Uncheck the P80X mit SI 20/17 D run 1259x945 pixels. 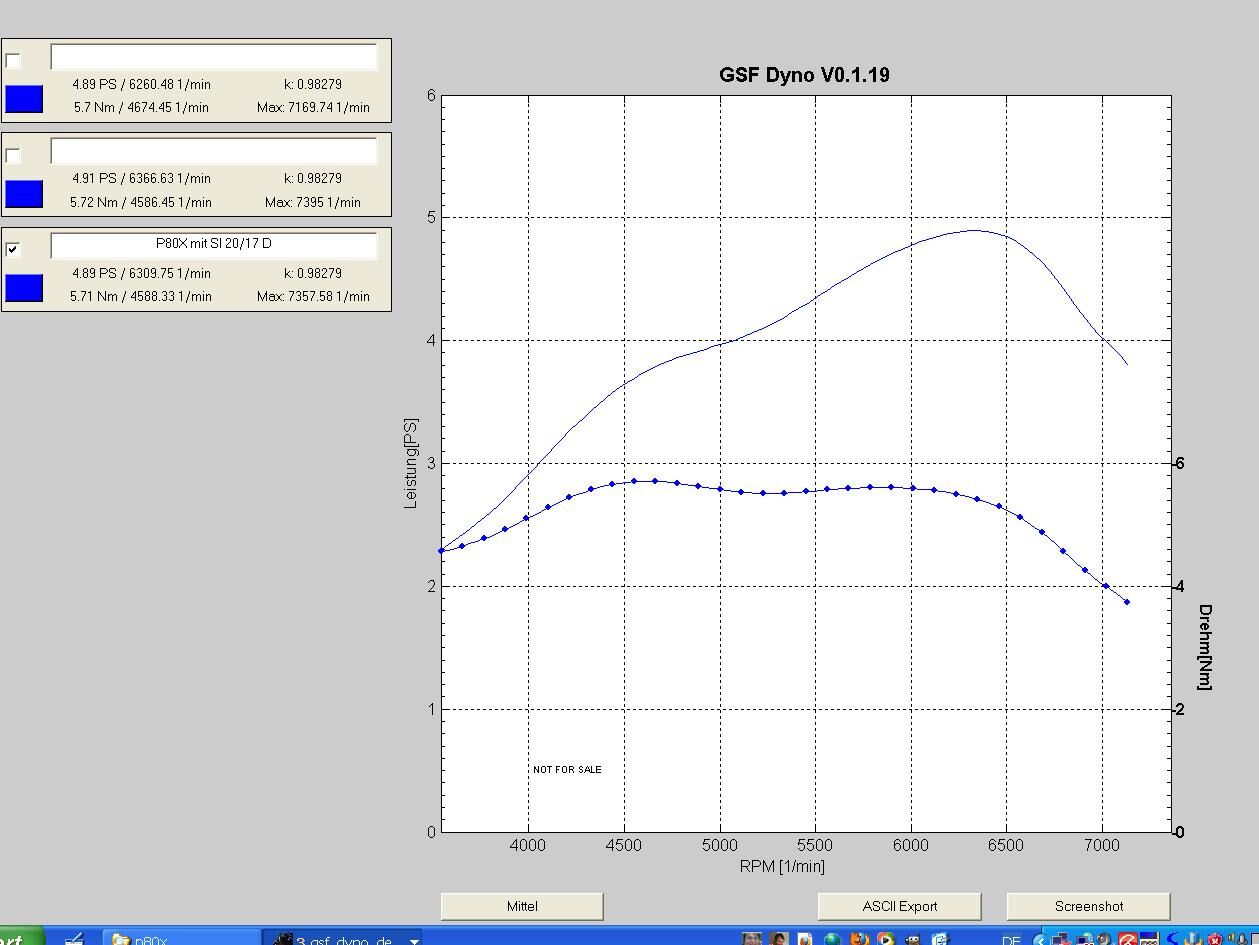(x=13, y=249)
